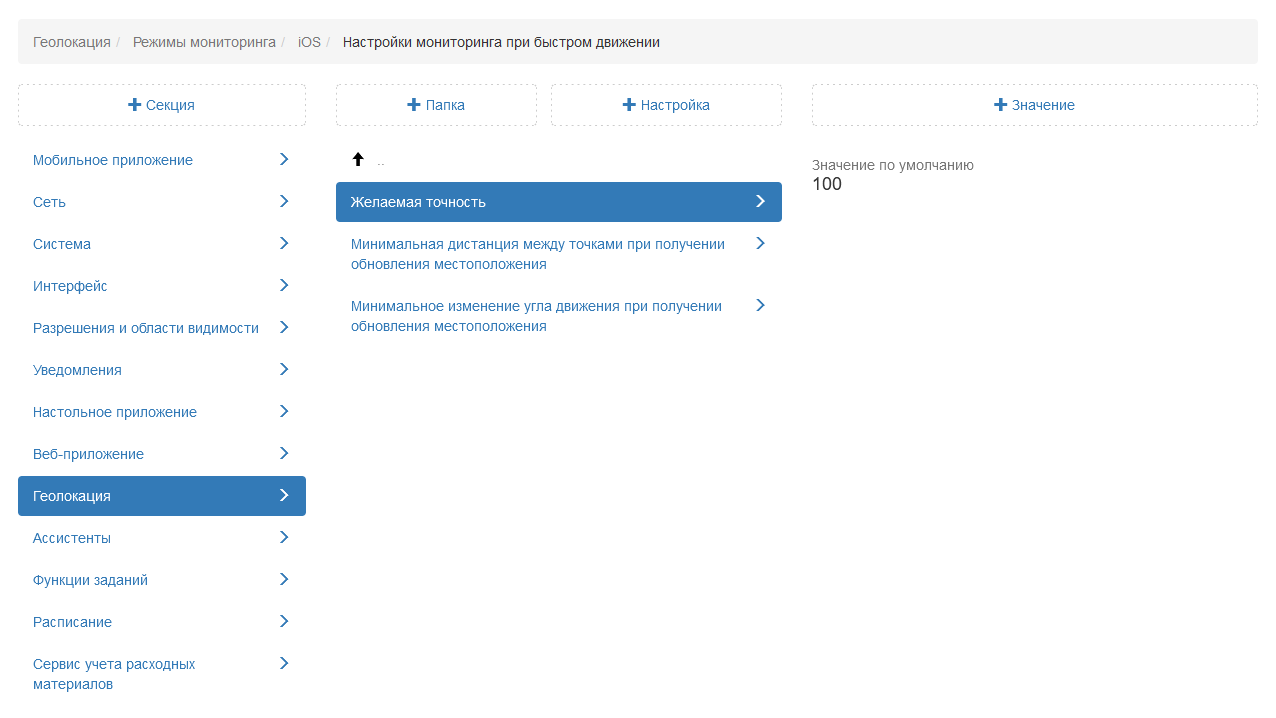
Task: Click plus icon on Папка button
Action: 414,105
